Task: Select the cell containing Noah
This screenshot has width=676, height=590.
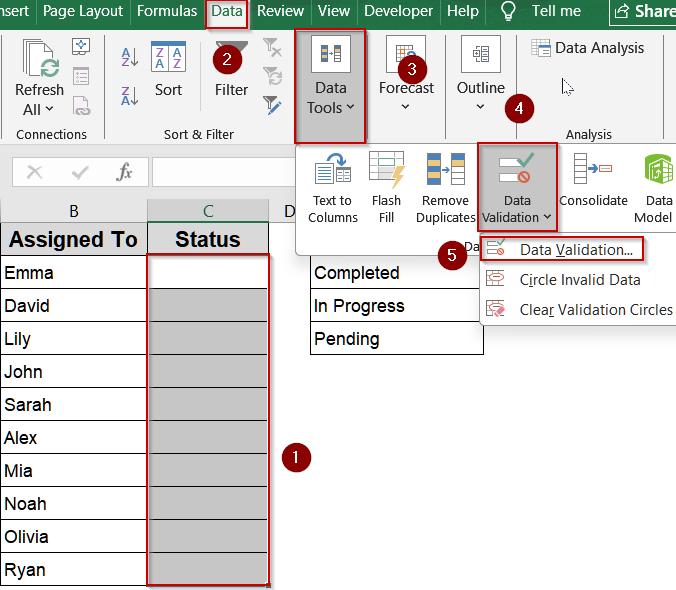Action: point(74,503)
